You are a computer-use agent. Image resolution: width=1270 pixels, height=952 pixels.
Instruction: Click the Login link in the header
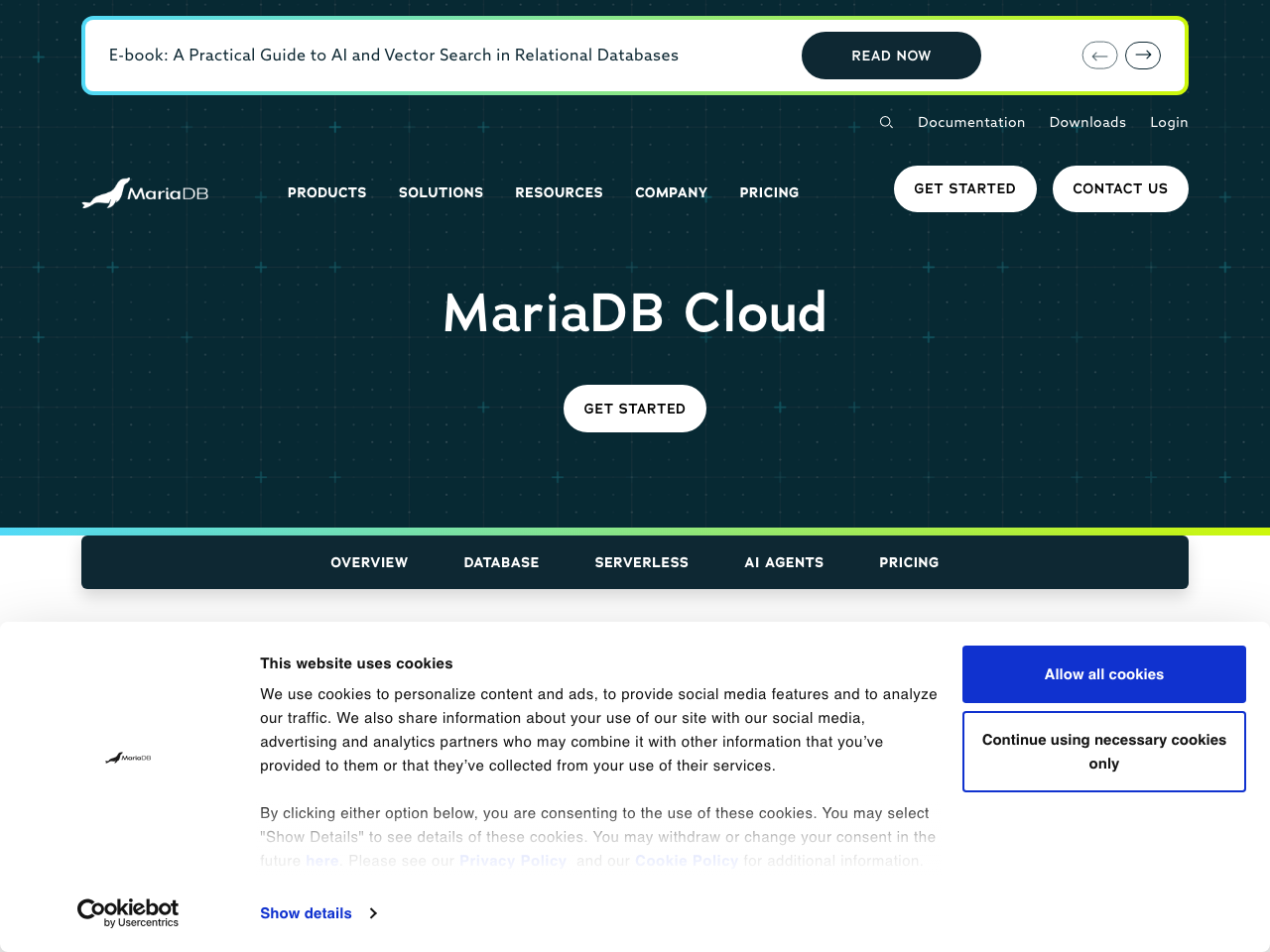tap(1169, 122)
